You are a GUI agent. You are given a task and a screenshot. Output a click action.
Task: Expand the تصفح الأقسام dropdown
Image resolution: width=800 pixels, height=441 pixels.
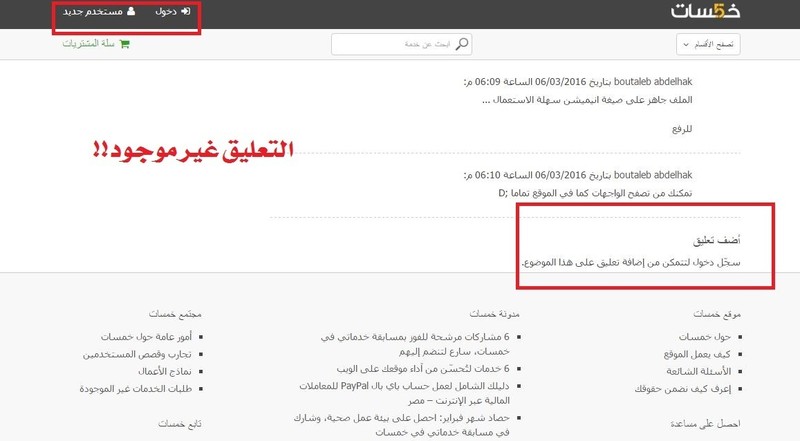708,44
